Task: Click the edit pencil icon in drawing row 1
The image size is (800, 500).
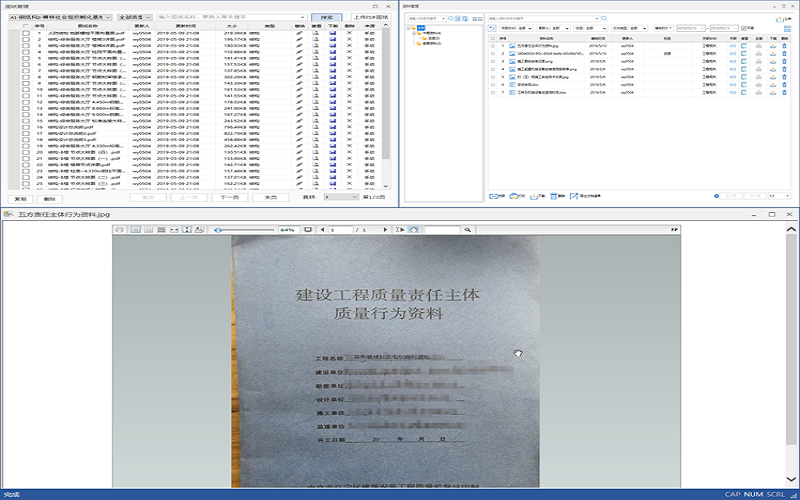Action: [x=299, y=33]
